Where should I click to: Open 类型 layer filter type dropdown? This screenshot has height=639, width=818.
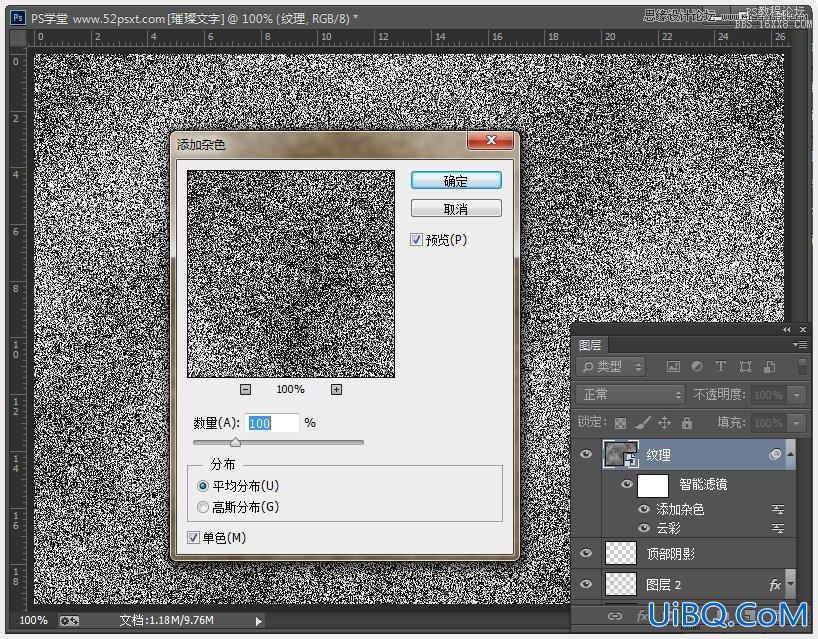pos(611,367)
